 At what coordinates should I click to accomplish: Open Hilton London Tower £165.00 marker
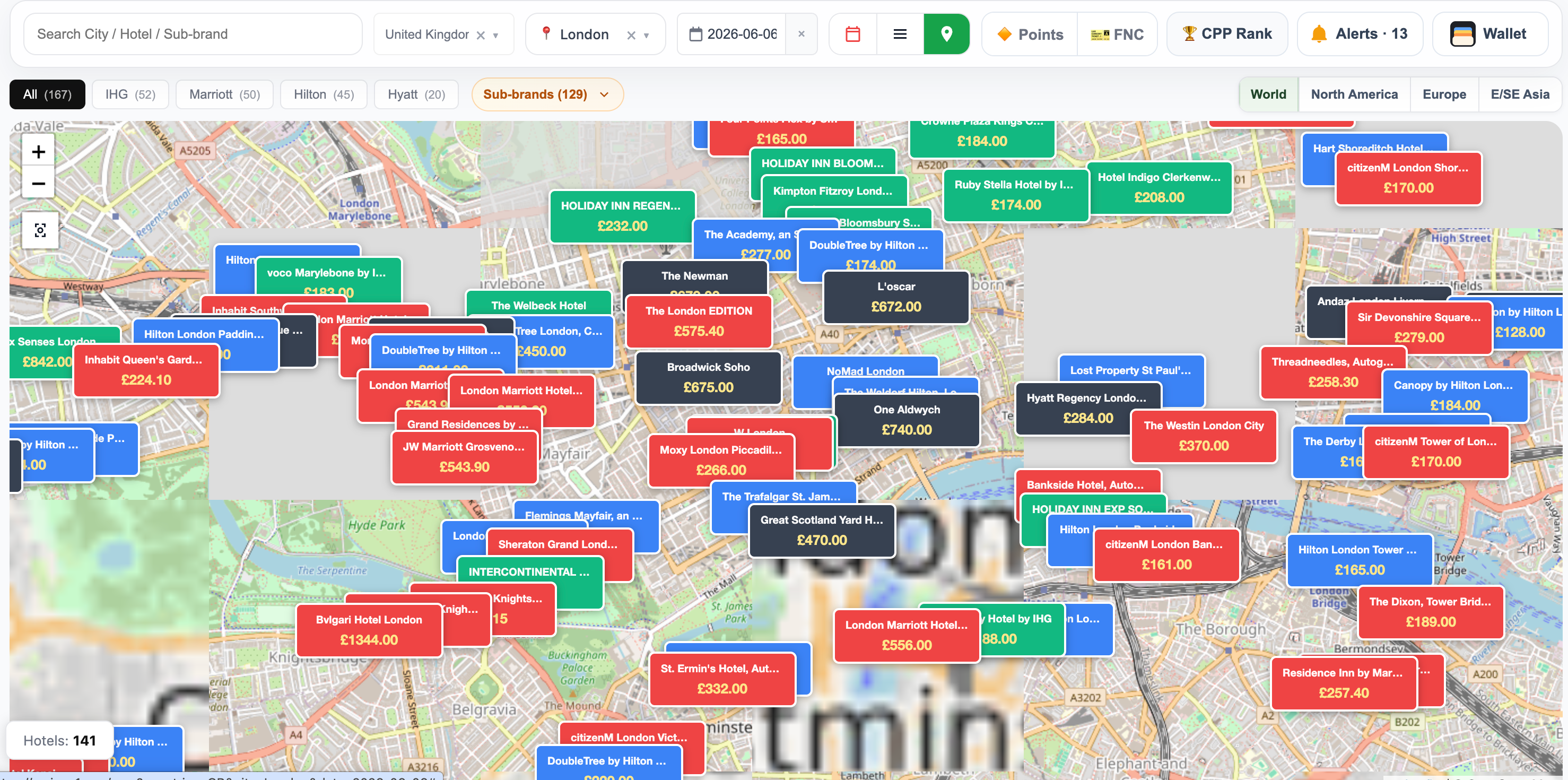pyautogui.click(x=1359, y=560)
